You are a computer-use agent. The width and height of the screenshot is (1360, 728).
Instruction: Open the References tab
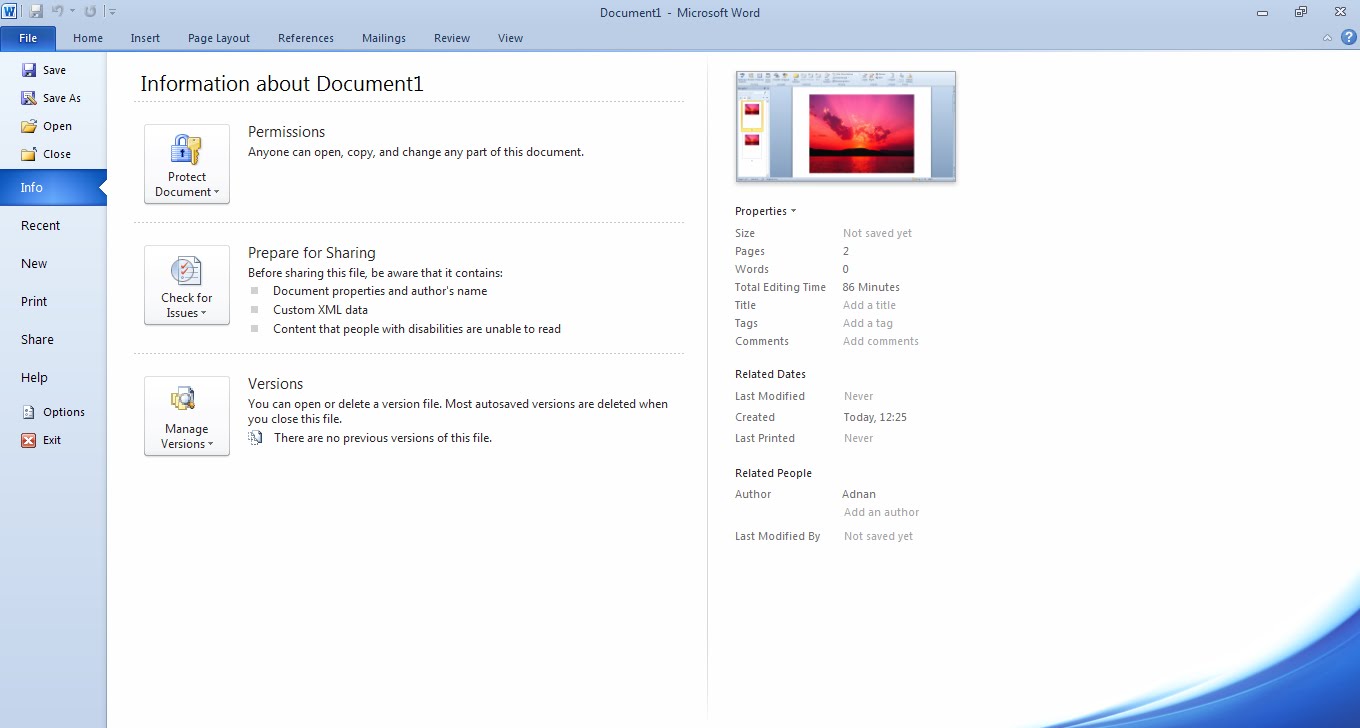pyautogui.click(x=306, y=38)
